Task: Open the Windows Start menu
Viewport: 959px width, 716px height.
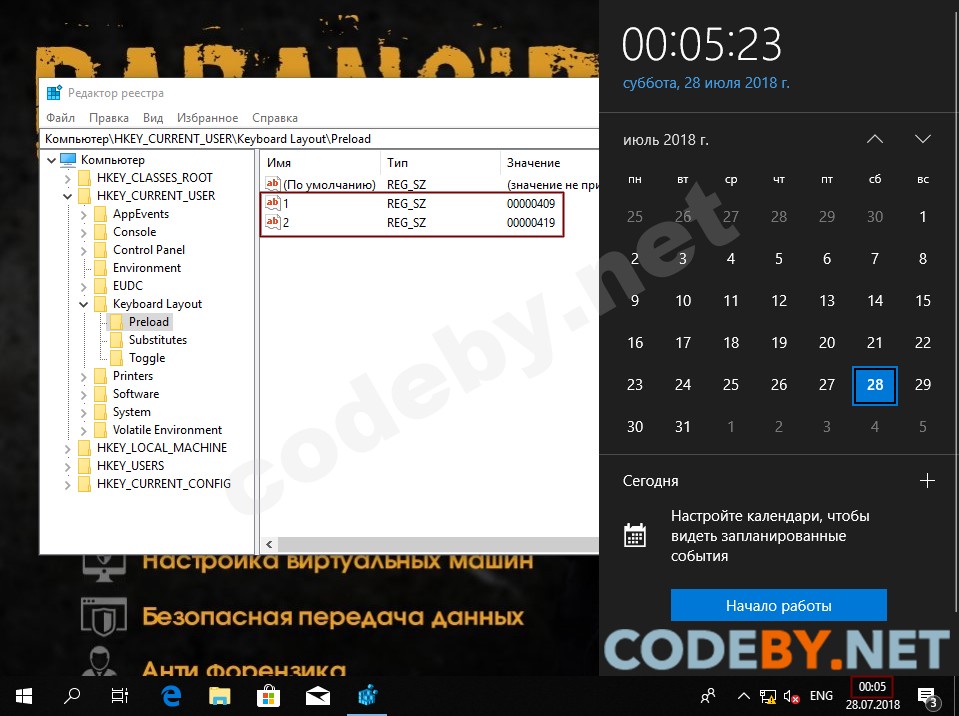Action: tap(24, 696)
